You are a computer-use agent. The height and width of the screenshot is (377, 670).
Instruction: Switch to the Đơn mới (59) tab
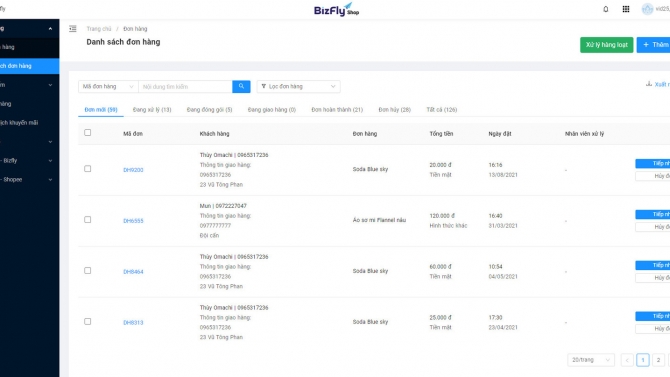101,110
